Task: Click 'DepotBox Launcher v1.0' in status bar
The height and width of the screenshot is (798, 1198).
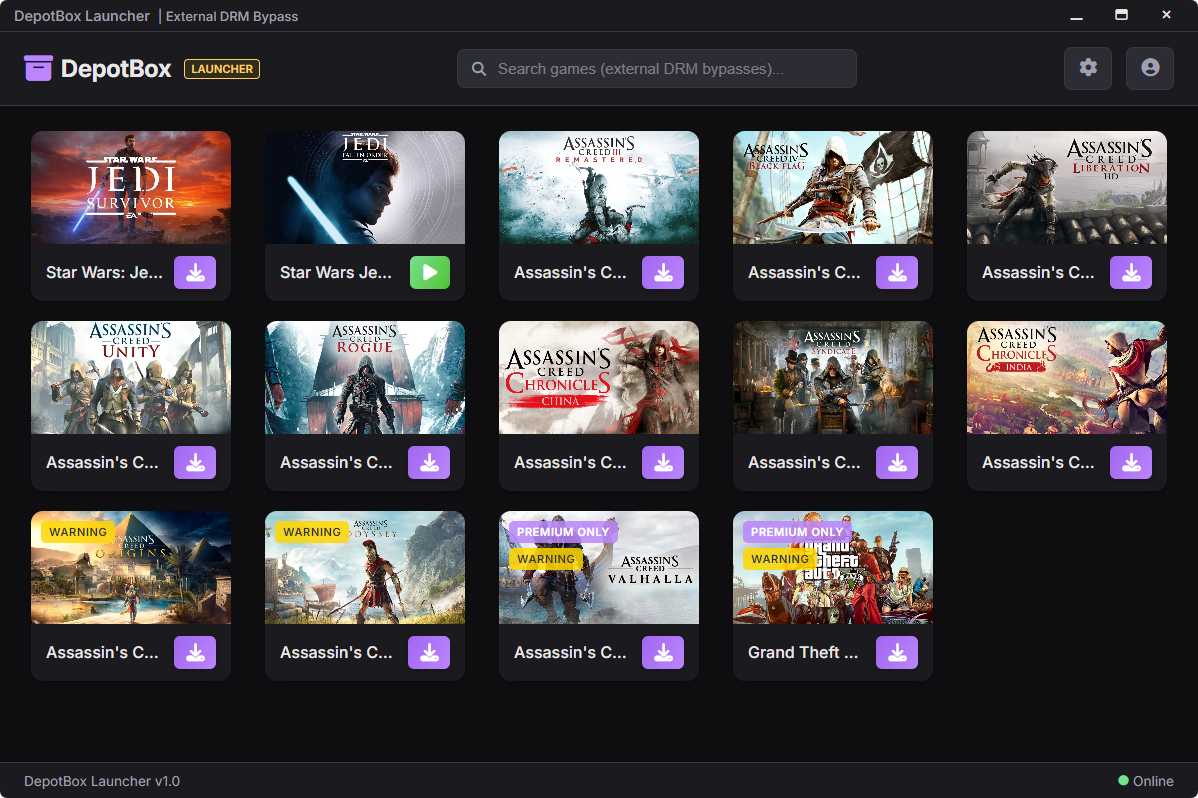Action: click(x=102, y=781)
